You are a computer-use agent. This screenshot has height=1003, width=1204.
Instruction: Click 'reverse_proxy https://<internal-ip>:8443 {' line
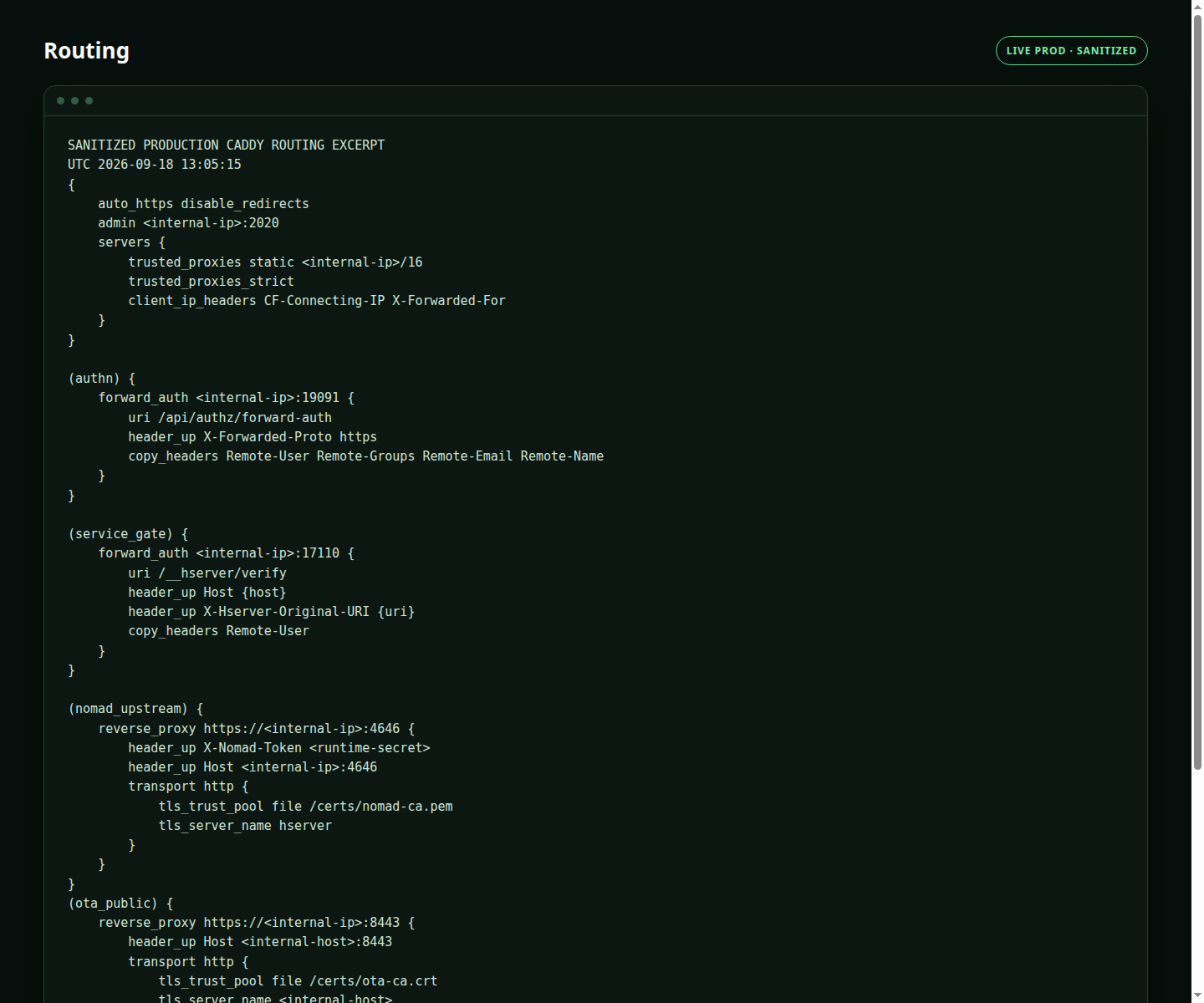(x=256, y=923)
